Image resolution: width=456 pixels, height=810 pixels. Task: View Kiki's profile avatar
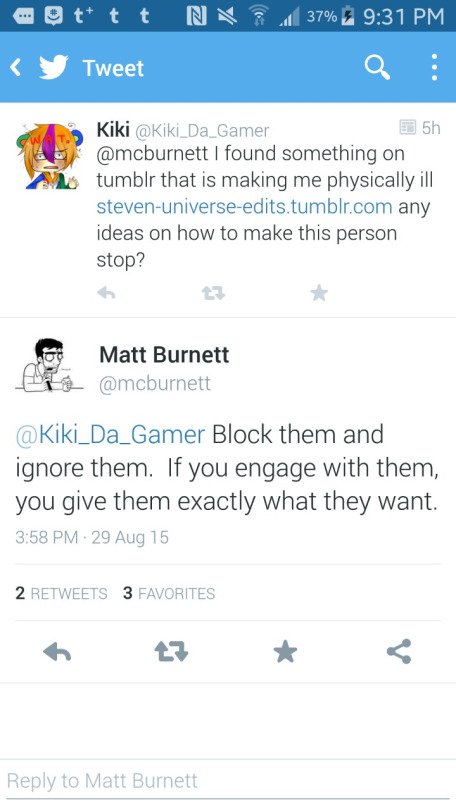[49, 155]
